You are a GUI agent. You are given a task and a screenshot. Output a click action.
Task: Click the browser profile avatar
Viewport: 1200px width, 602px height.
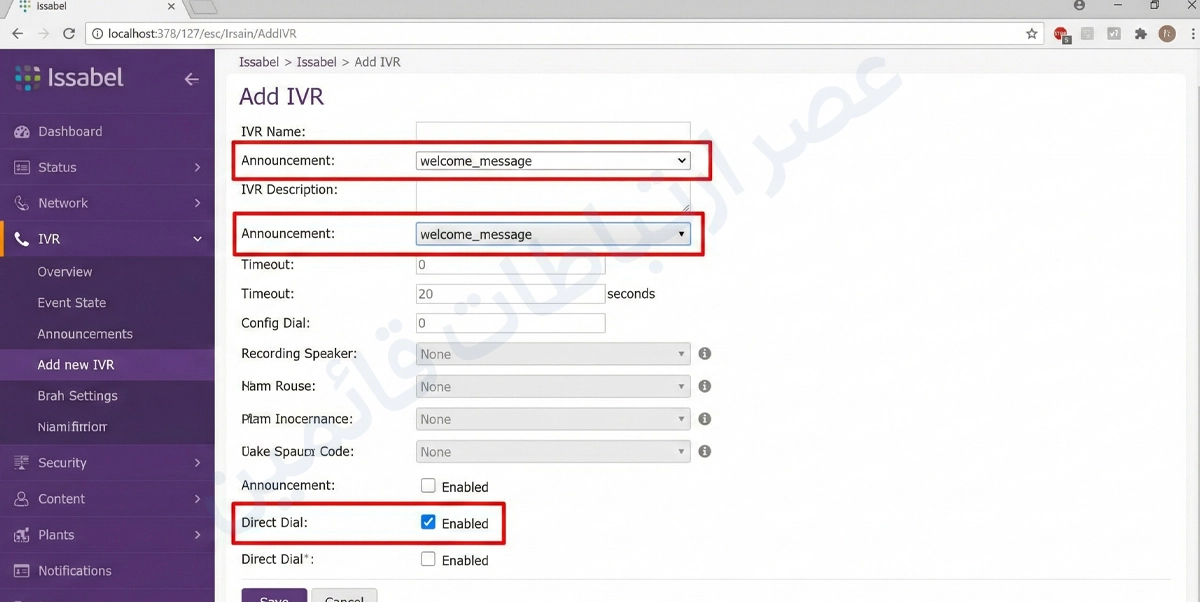[1166, 33]
